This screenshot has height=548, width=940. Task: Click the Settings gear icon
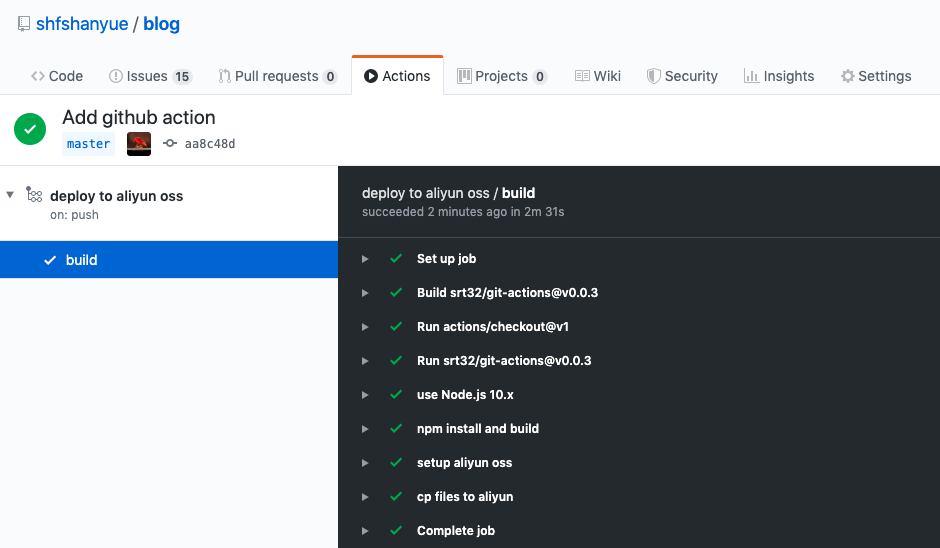click(848, 76)
